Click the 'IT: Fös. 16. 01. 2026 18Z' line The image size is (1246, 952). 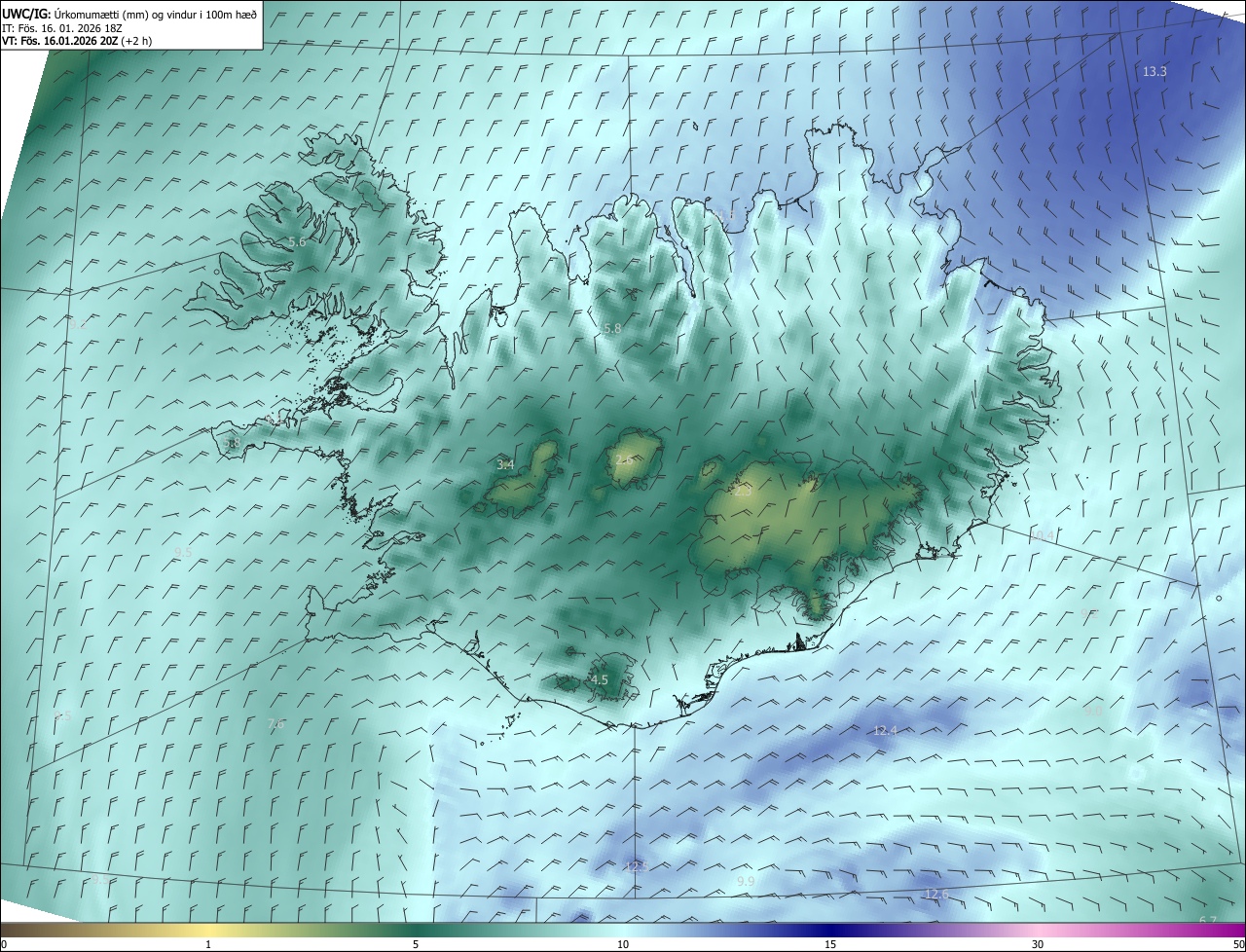(x=60, y=28)
